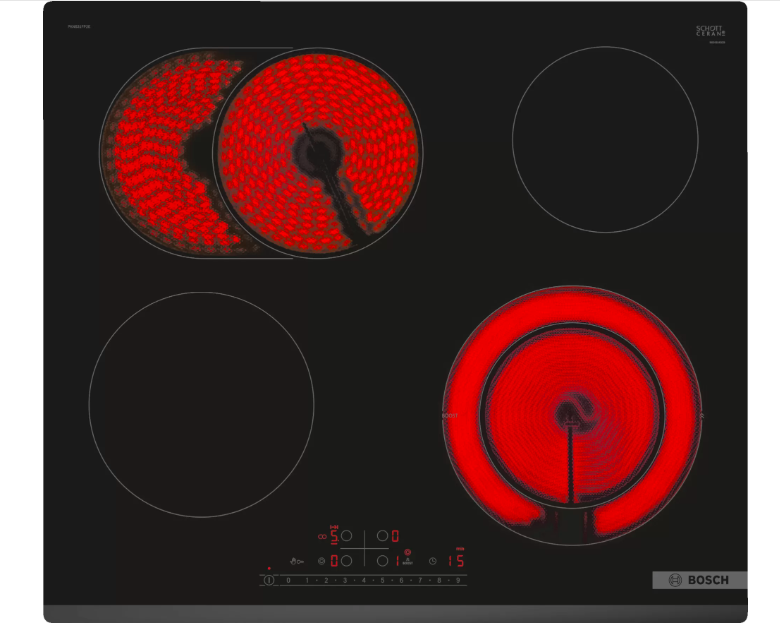
Task: Select the rear-right zone selector circle
Action: pyautogui.click(x=381, y=536)
